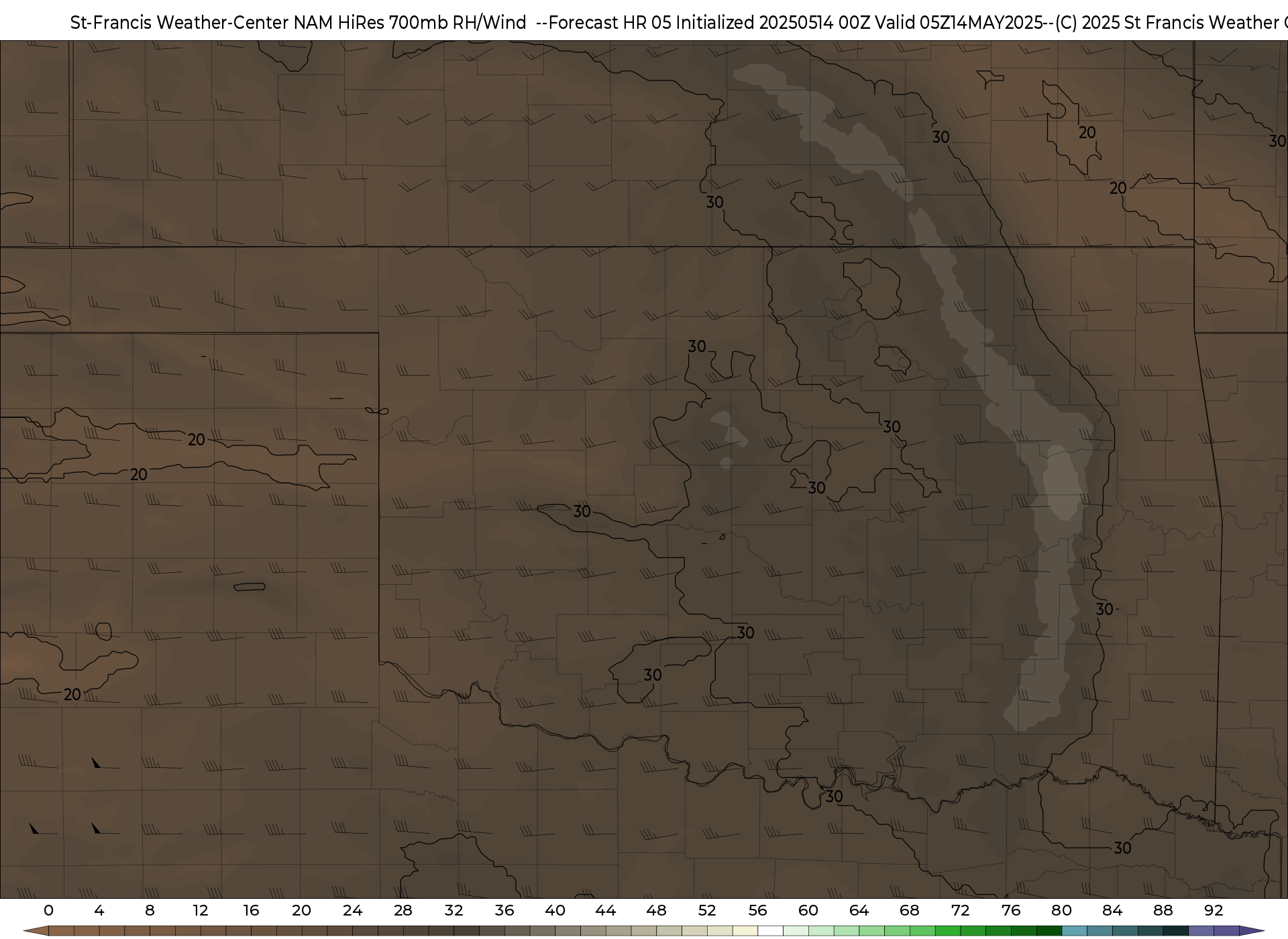Click the "60" color scale label
This screenshot has width=1288, height=939.
tap(808, 910)
